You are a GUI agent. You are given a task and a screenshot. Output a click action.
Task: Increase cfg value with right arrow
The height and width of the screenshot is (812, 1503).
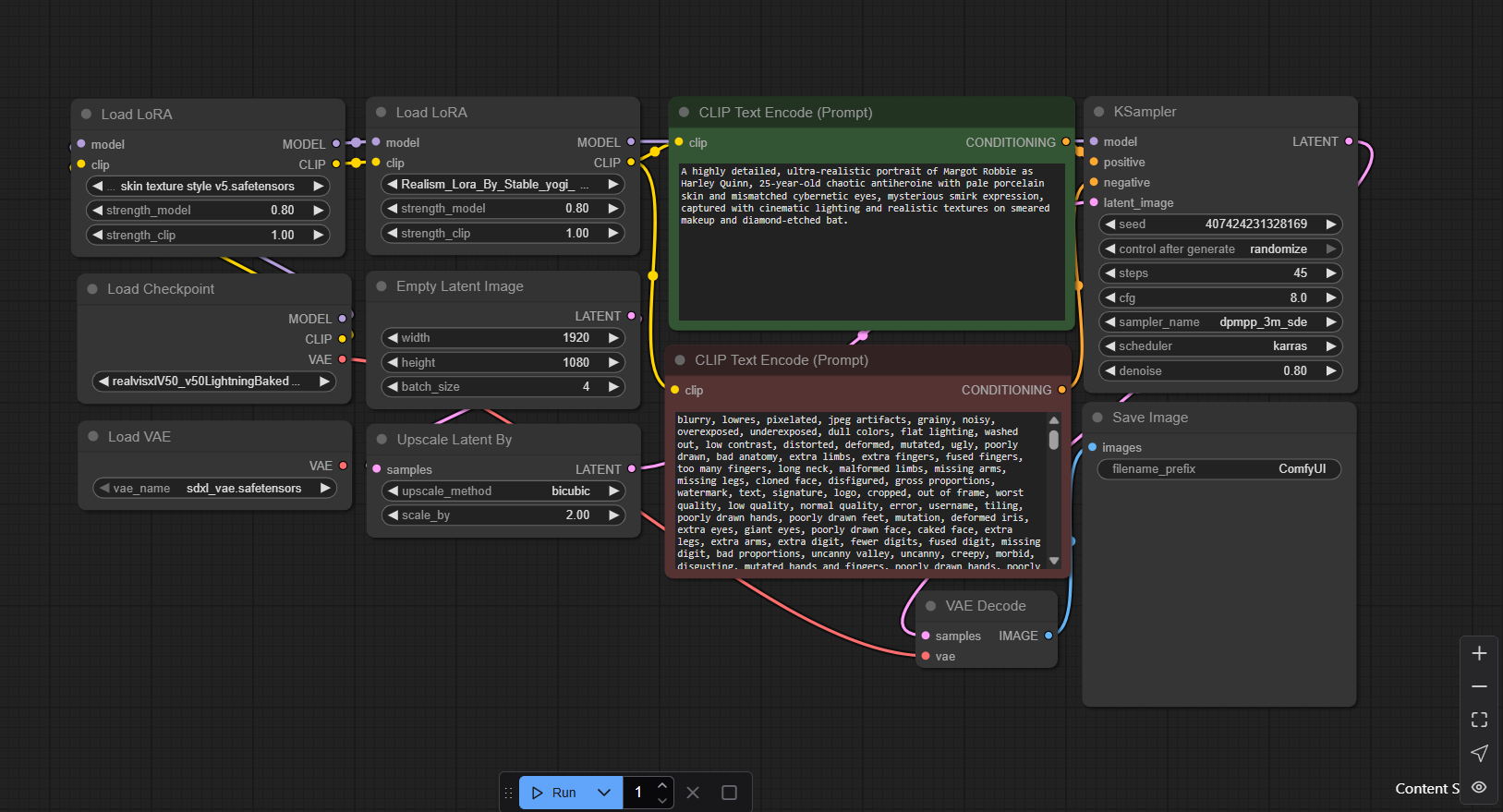point(1331,297)
